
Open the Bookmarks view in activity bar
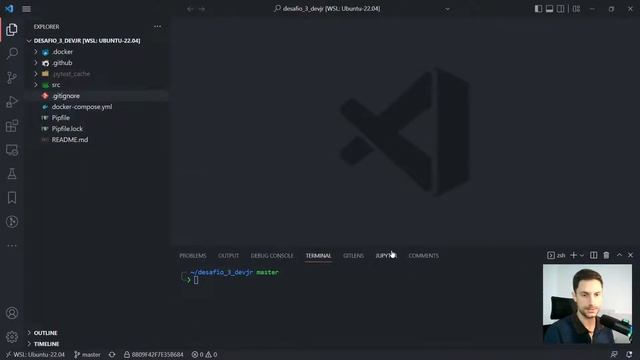point(12,198)
